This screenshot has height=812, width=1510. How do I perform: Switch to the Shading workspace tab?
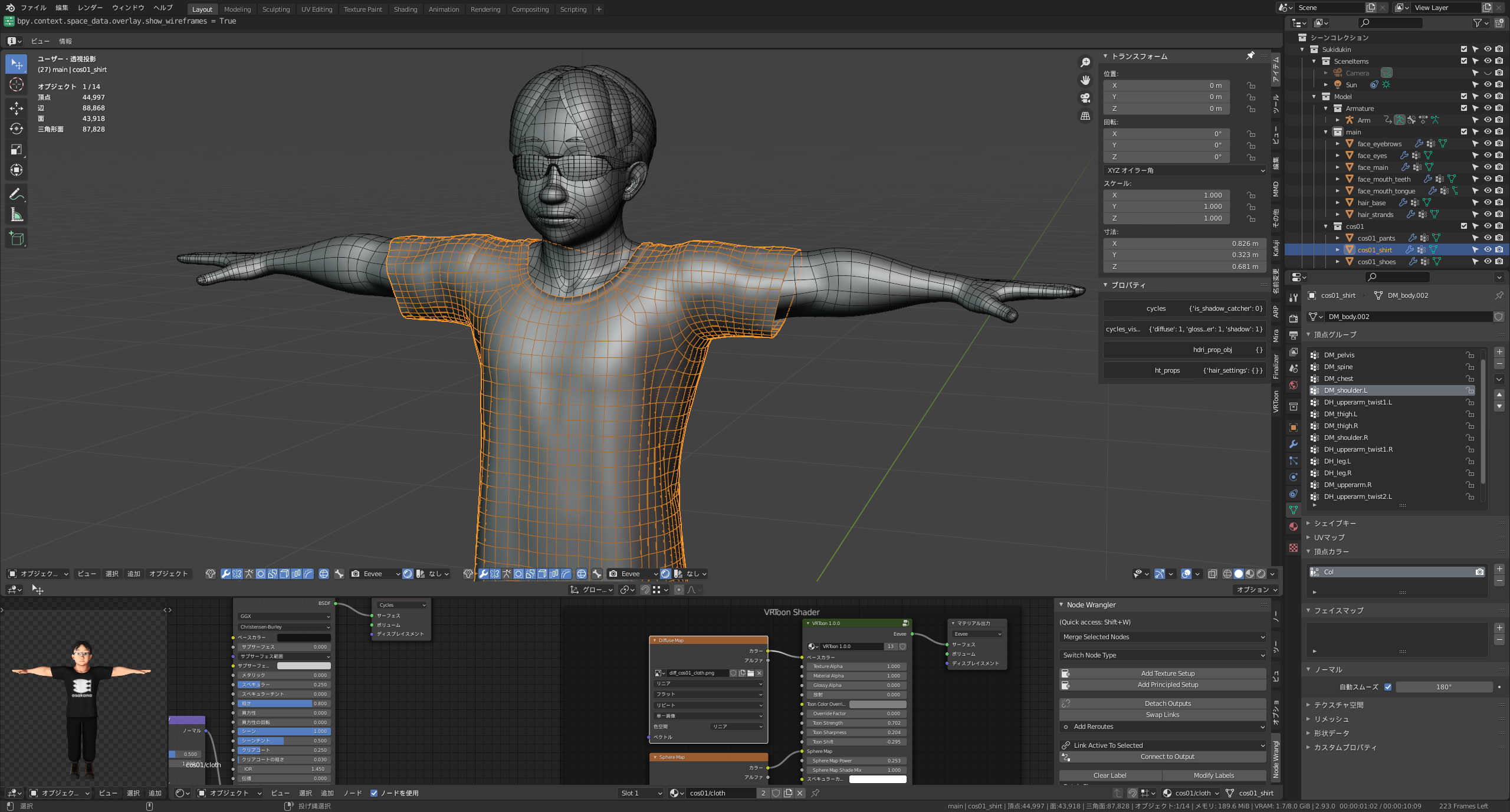(x=405, y=9)
